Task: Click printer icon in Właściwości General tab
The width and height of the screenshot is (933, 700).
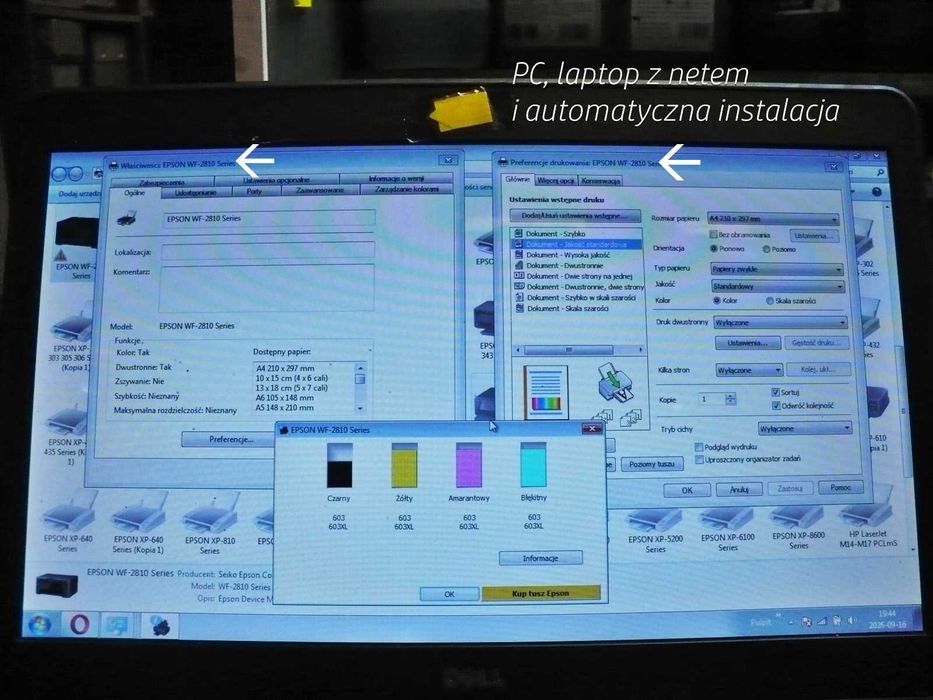Action: (127, 218)
